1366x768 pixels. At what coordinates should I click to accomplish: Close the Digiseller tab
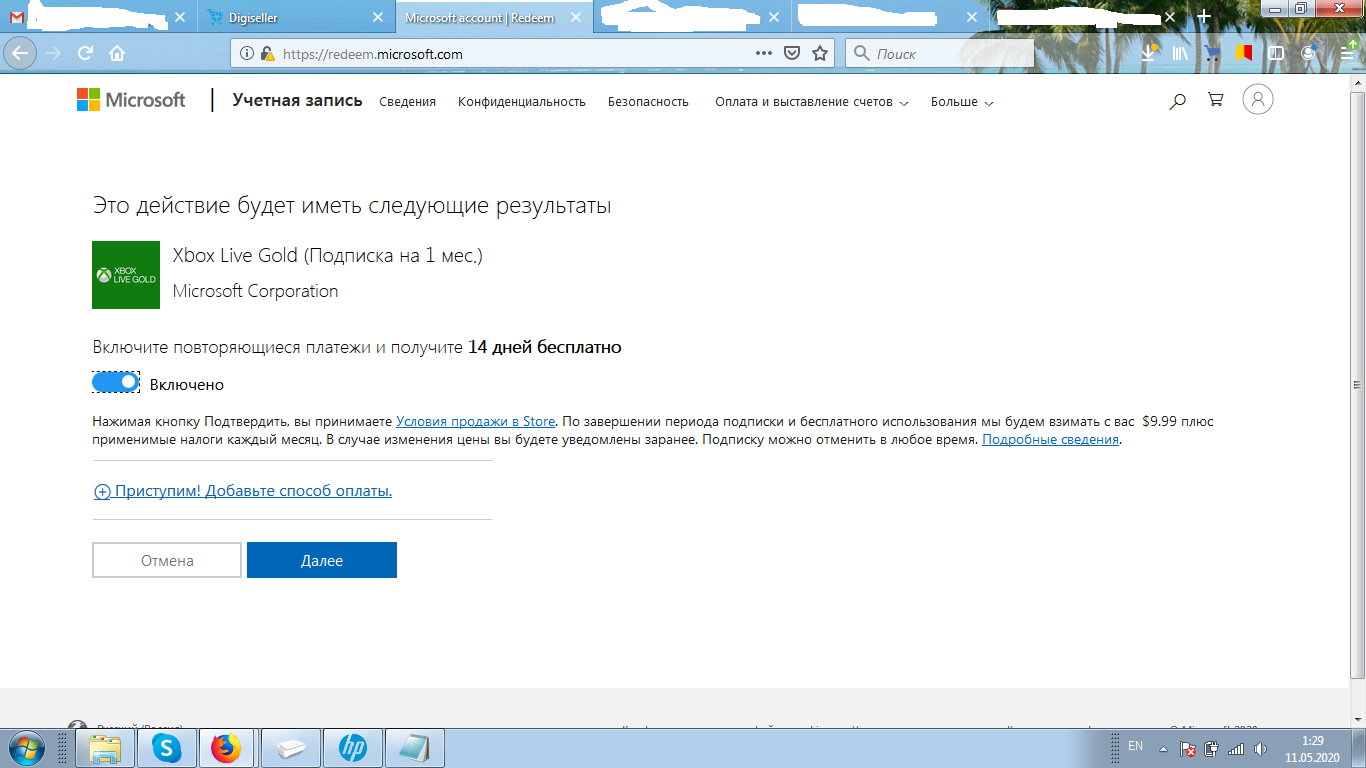point(377,18)
